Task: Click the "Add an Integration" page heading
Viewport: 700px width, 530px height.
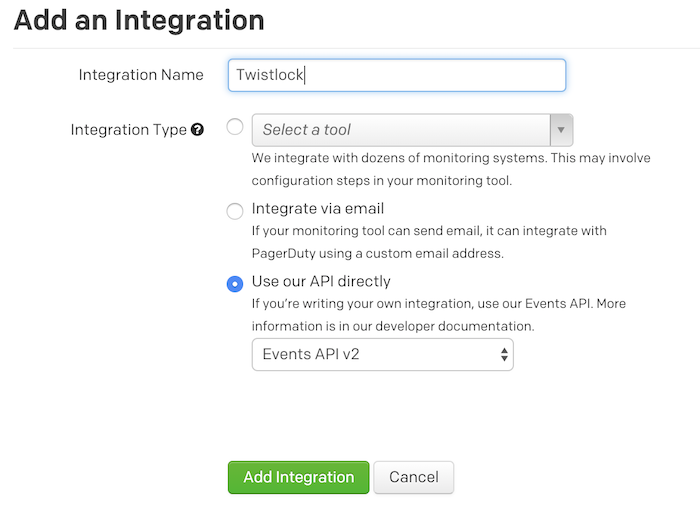Action: (140, 20)
